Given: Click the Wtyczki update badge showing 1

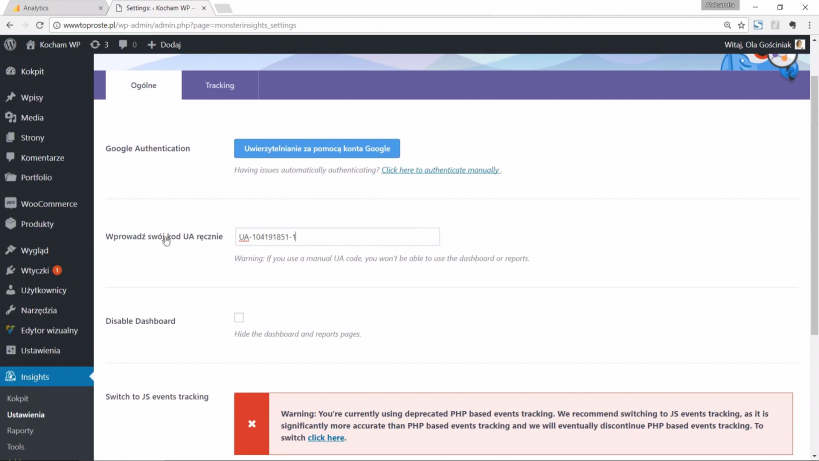Looking at the screenshot, I should (57, 270).
